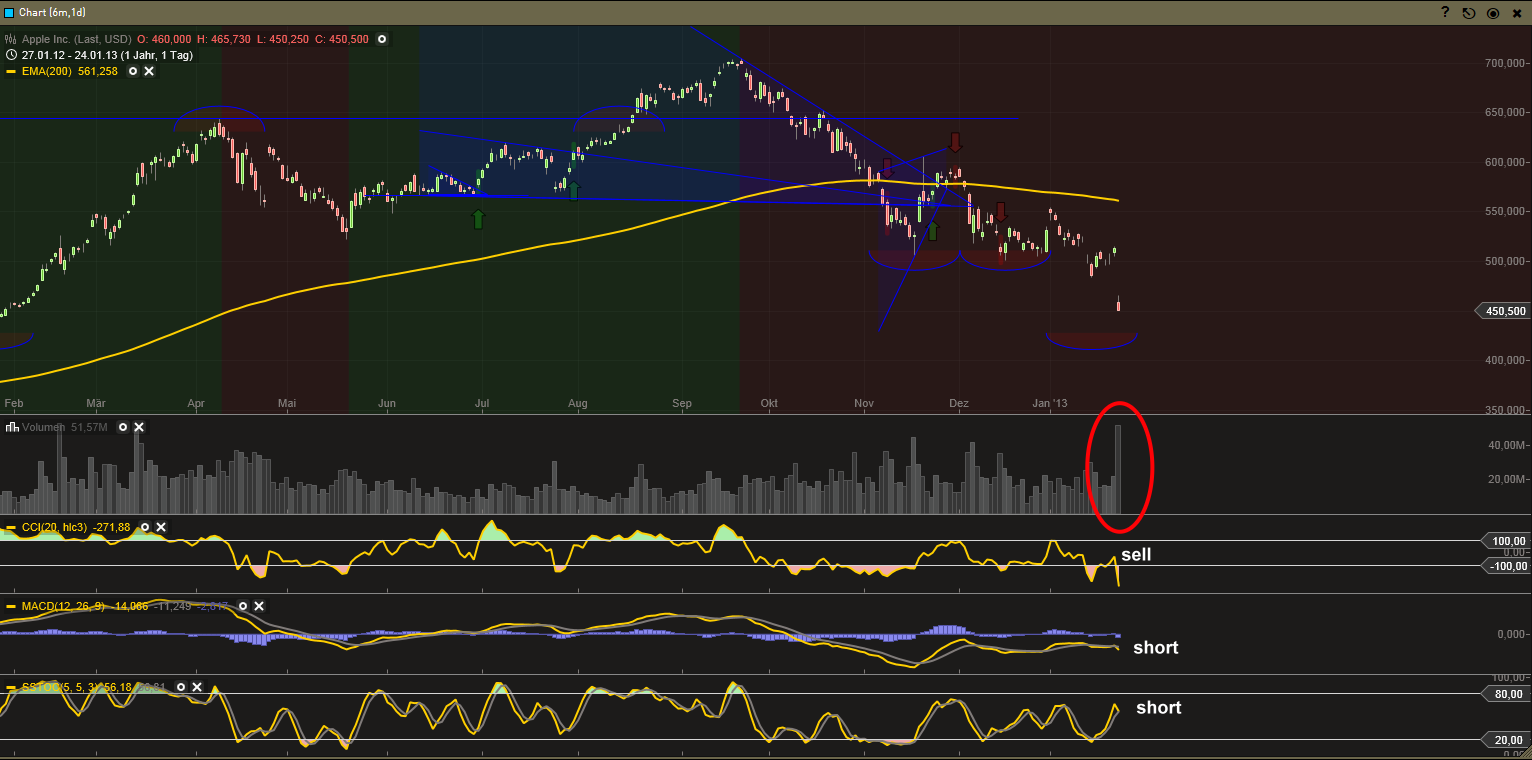Reset the chart with the undo arrow
1532x760 pixels.
1469,13
